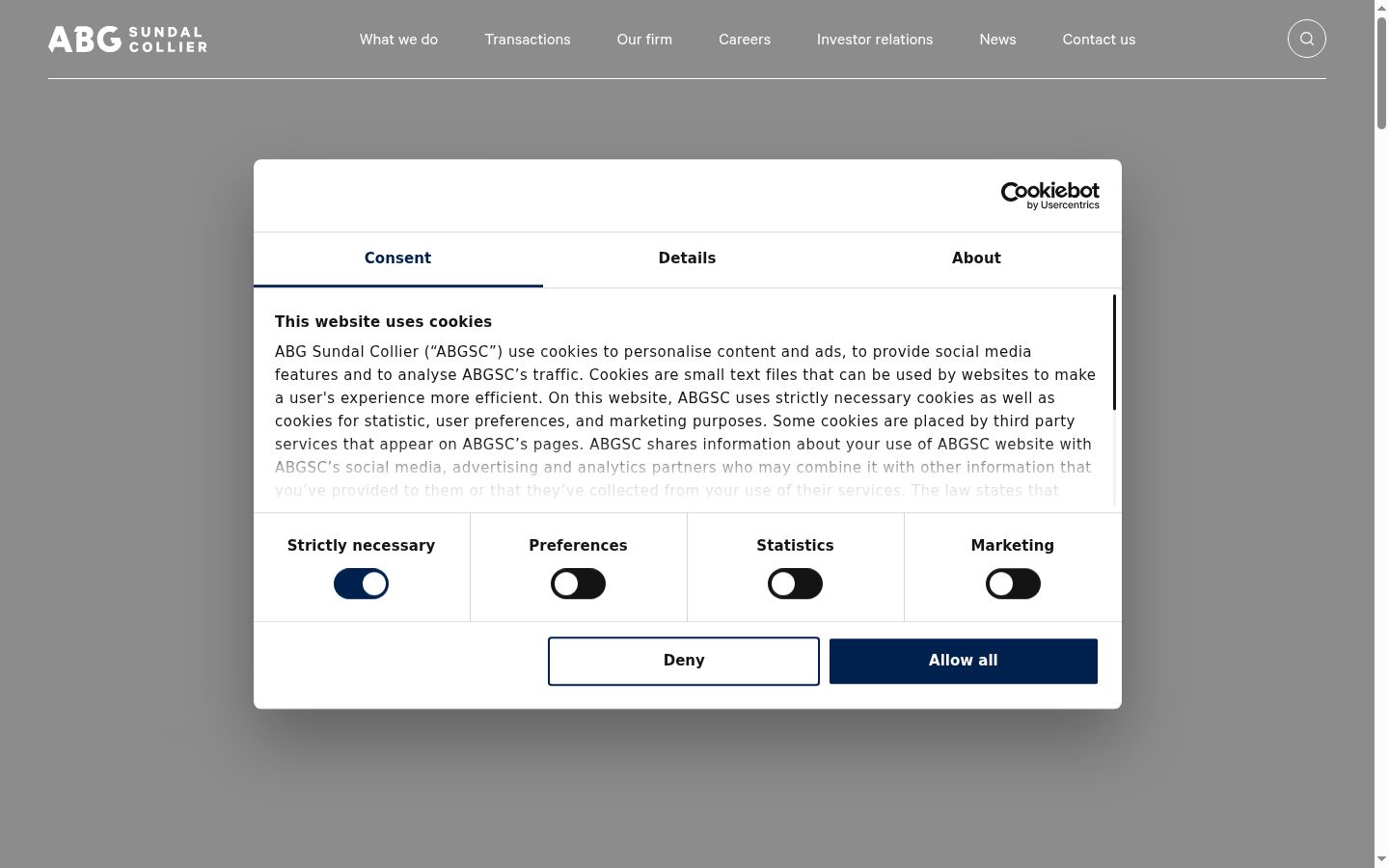The image size is (1389, 868).
Task: Toggle the Strictly necessary cookies switch
Action: point(361,583)
